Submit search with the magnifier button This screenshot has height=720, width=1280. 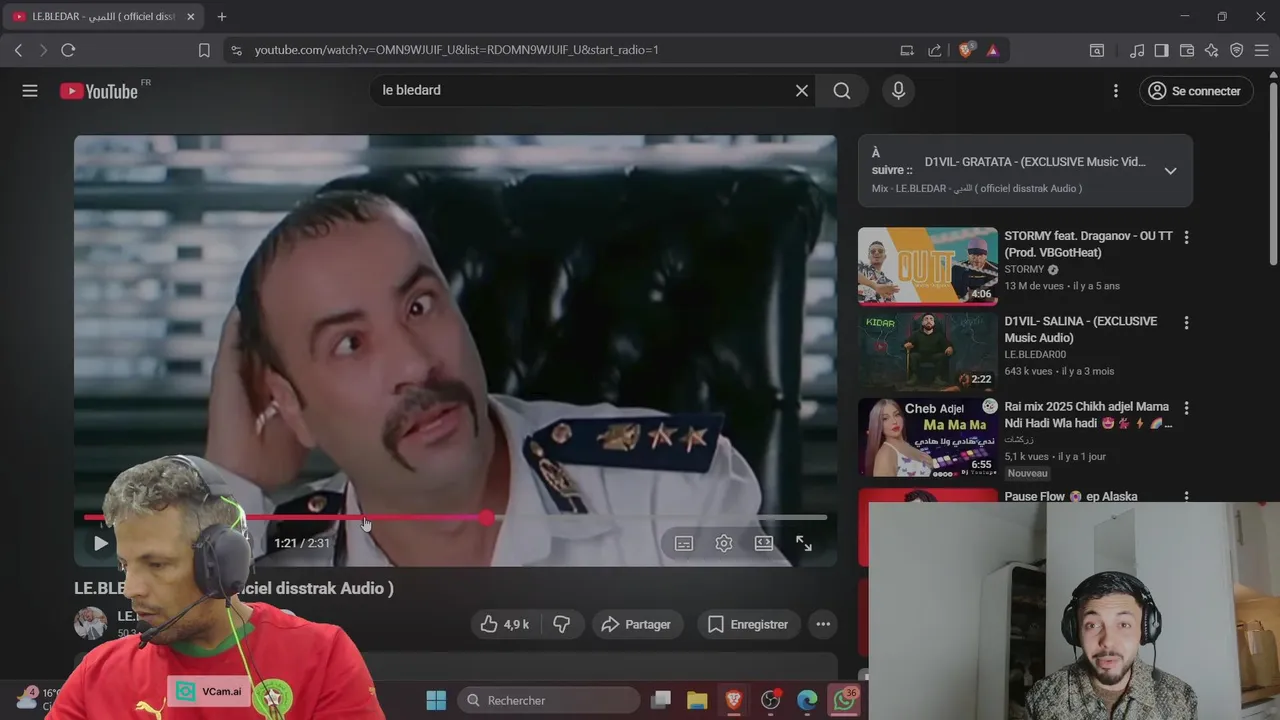842,91
